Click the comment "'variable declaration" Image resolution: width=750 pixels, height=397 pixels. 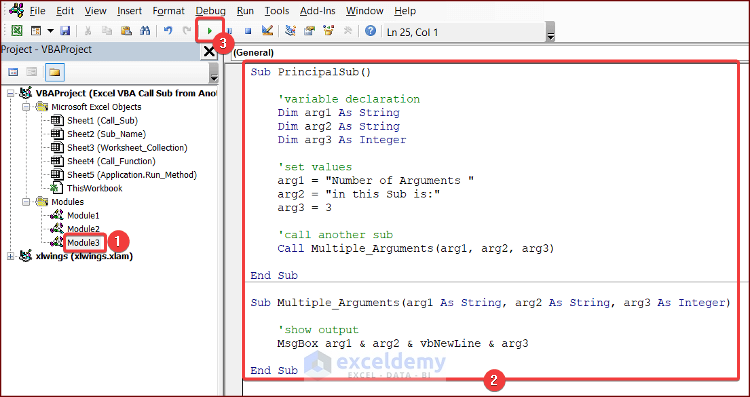point(349,99)
